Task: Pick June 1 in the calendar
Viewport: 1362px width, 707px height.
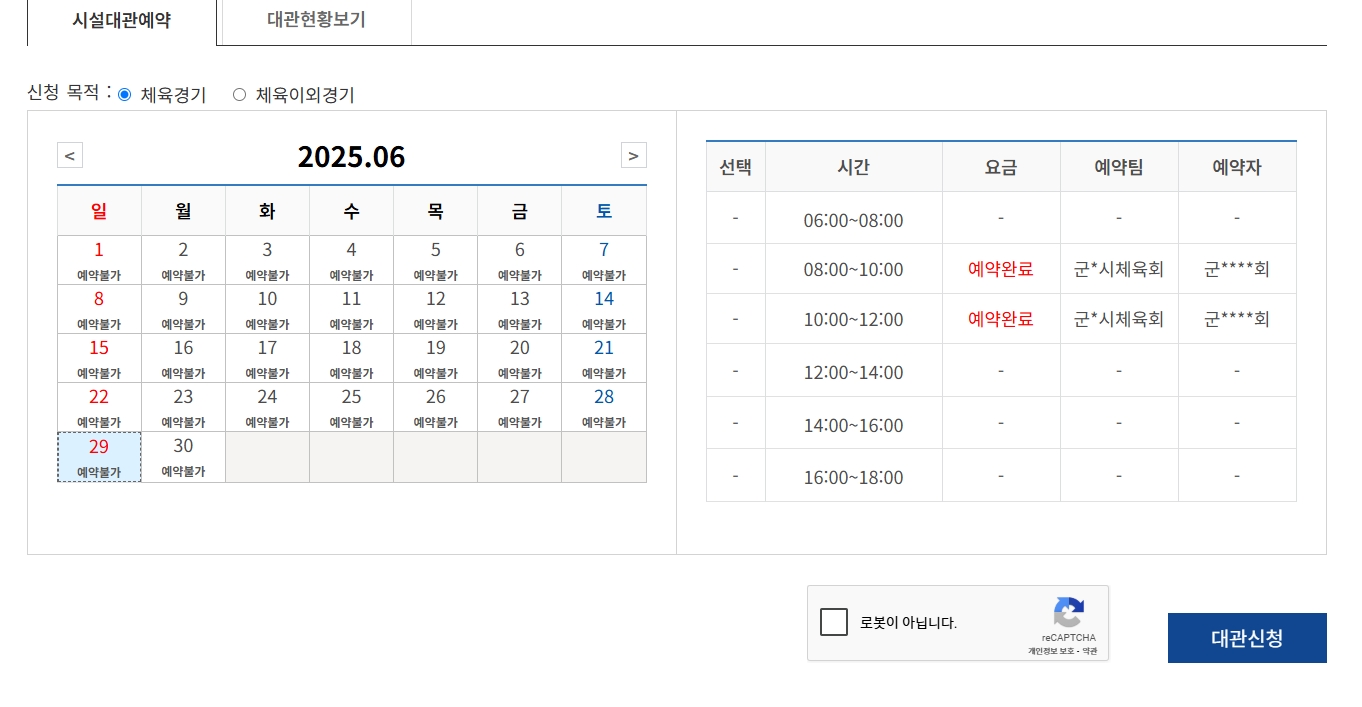Action: tap(99, 260)
